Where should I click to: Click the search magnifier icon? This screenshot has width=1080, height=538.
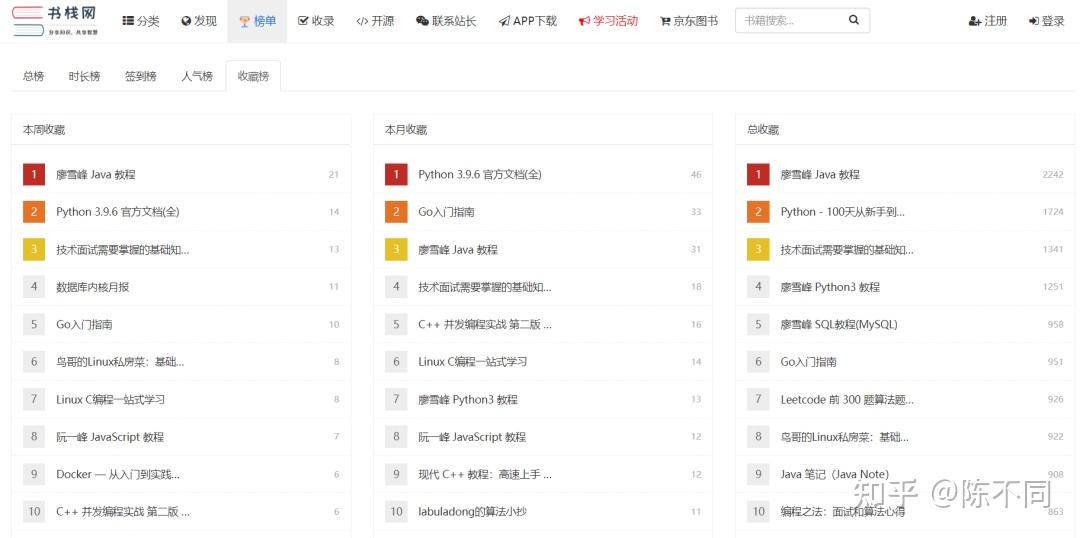click(x=853, y=20)
